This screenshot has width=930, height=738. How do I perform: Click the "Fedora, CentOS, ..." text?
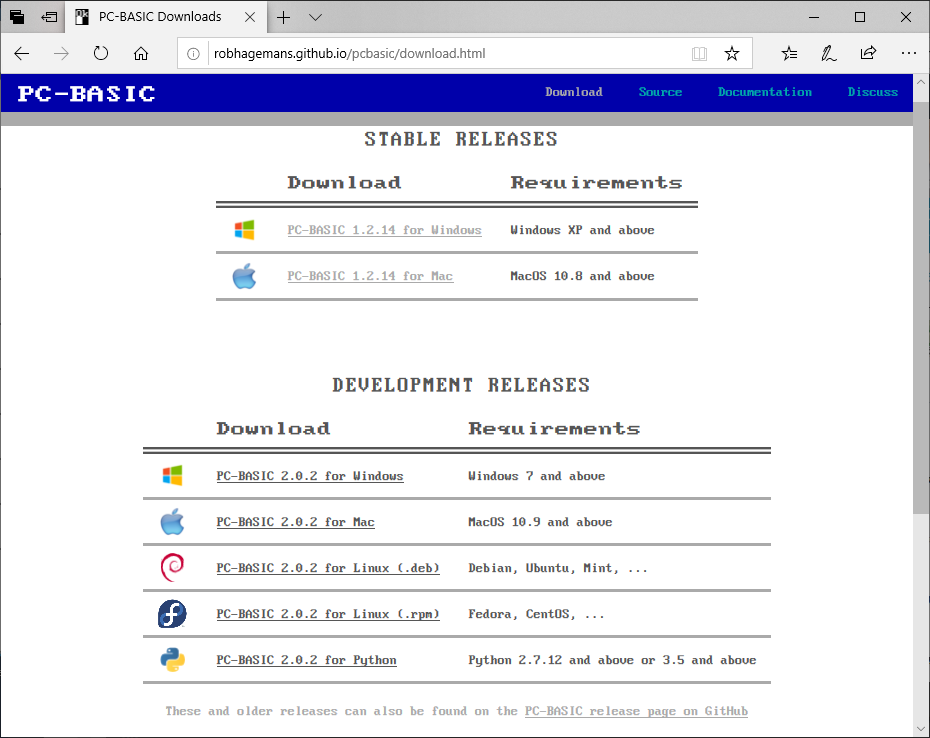point(536,615)
